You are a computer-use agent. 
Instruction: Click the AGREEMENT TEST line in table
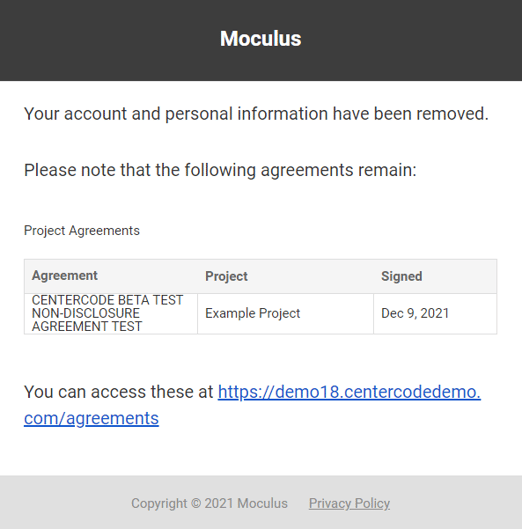click(87, 326)
